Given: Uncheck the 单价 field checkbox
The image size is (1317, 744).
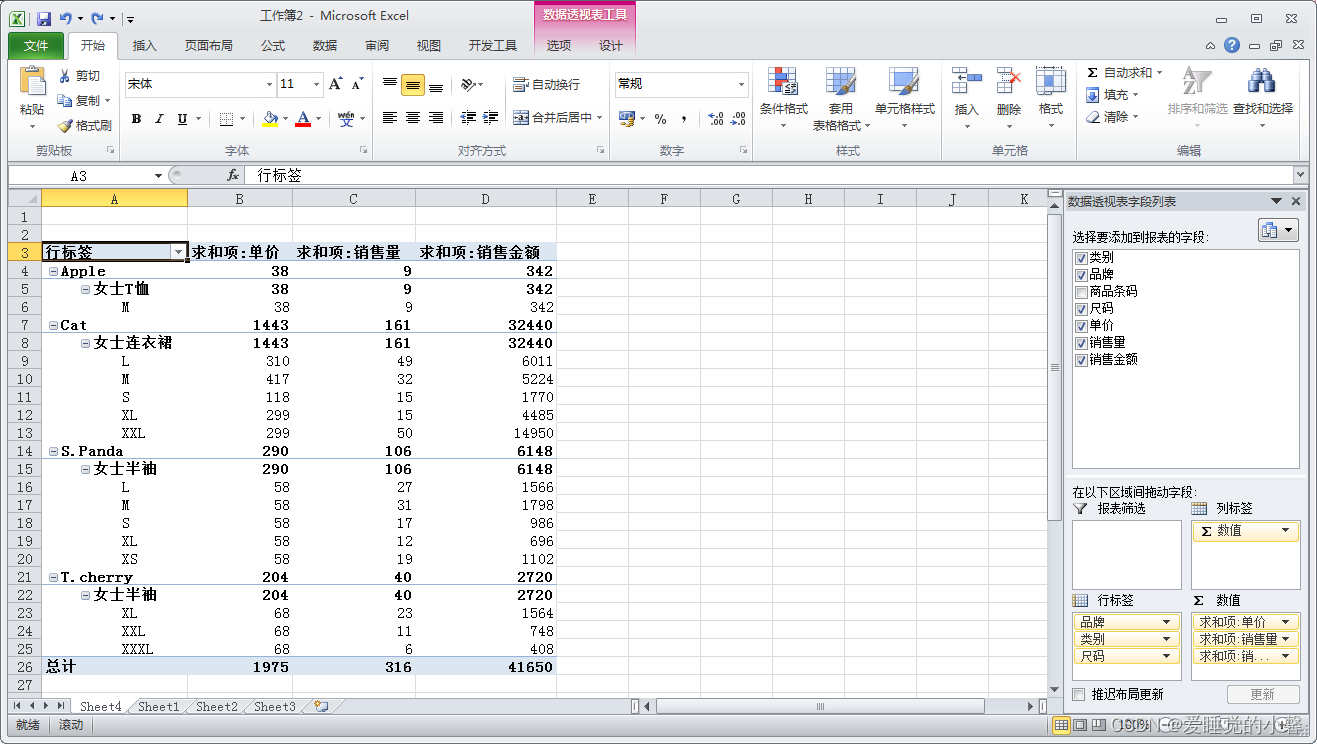Looking at the screenshot, I should (1081, 326).
